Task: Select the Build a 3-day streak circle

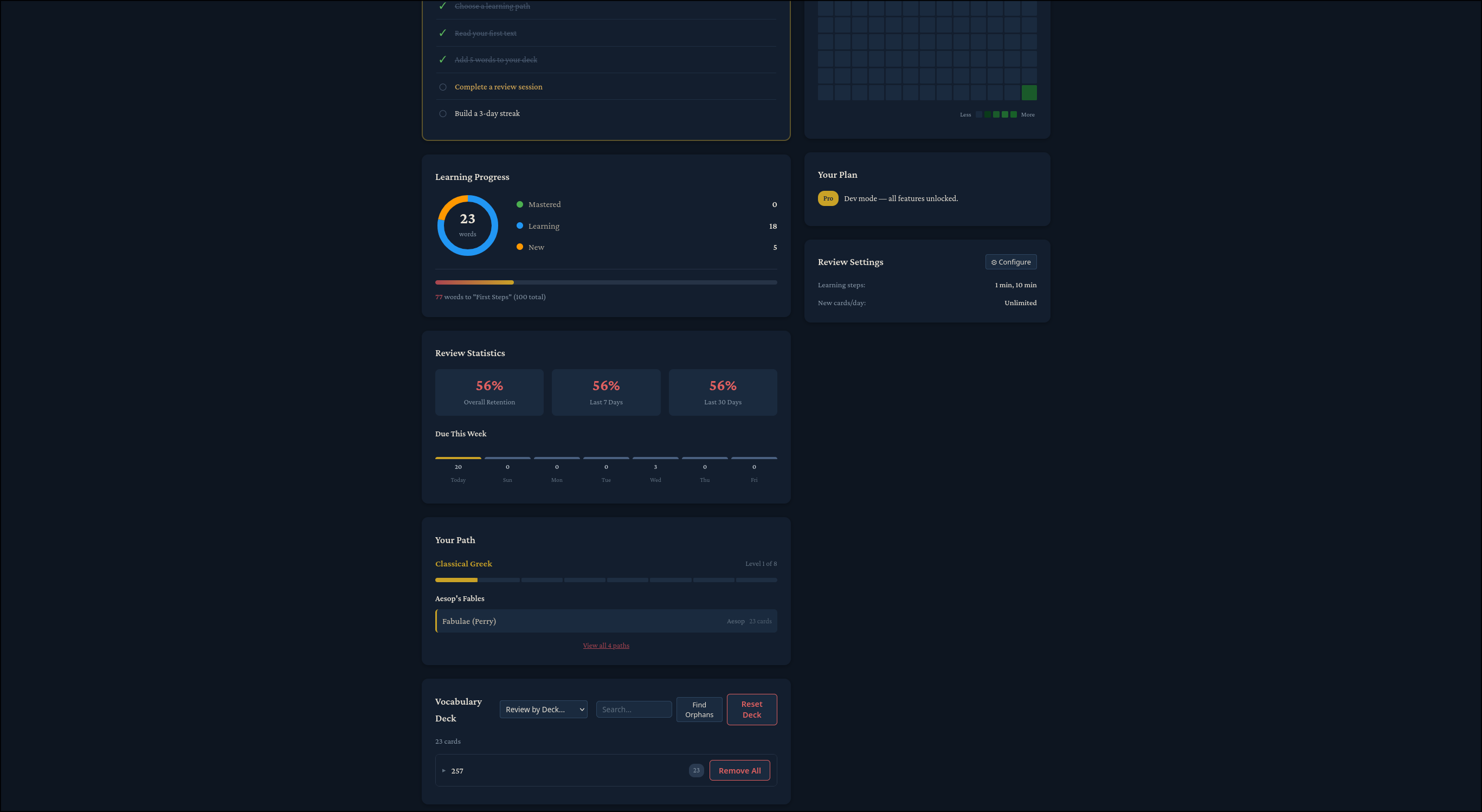Action: click(442, 113)
